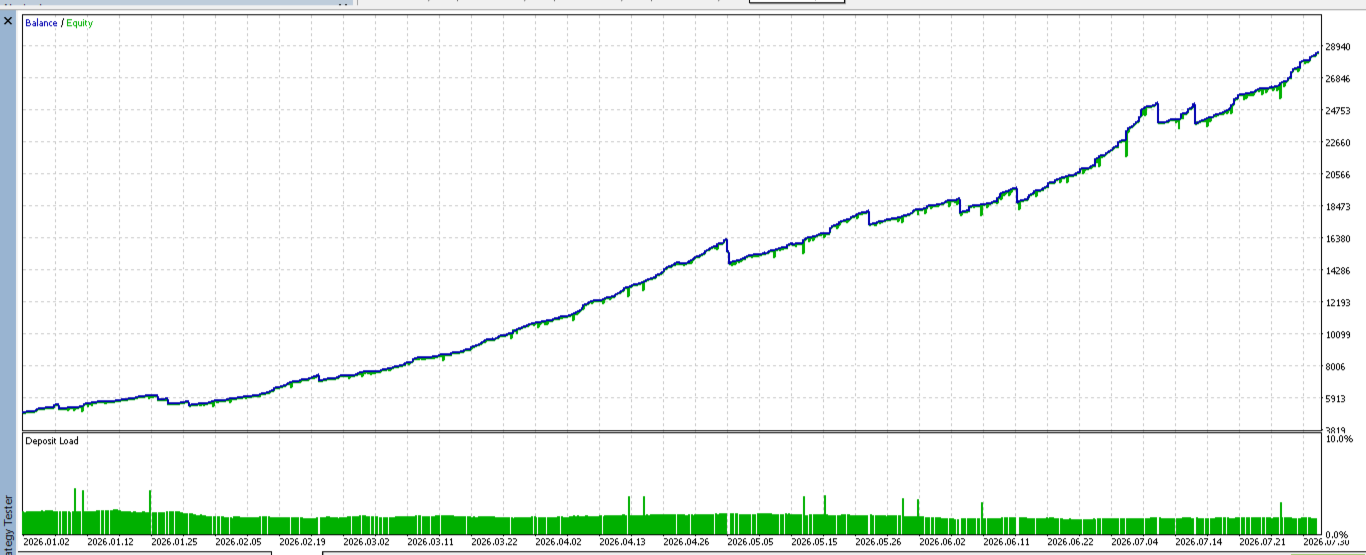This screenshot has height=555, width=1366.
Task: Click the 10.0% deposit load scale label
Action: (x=1339, y=439)
